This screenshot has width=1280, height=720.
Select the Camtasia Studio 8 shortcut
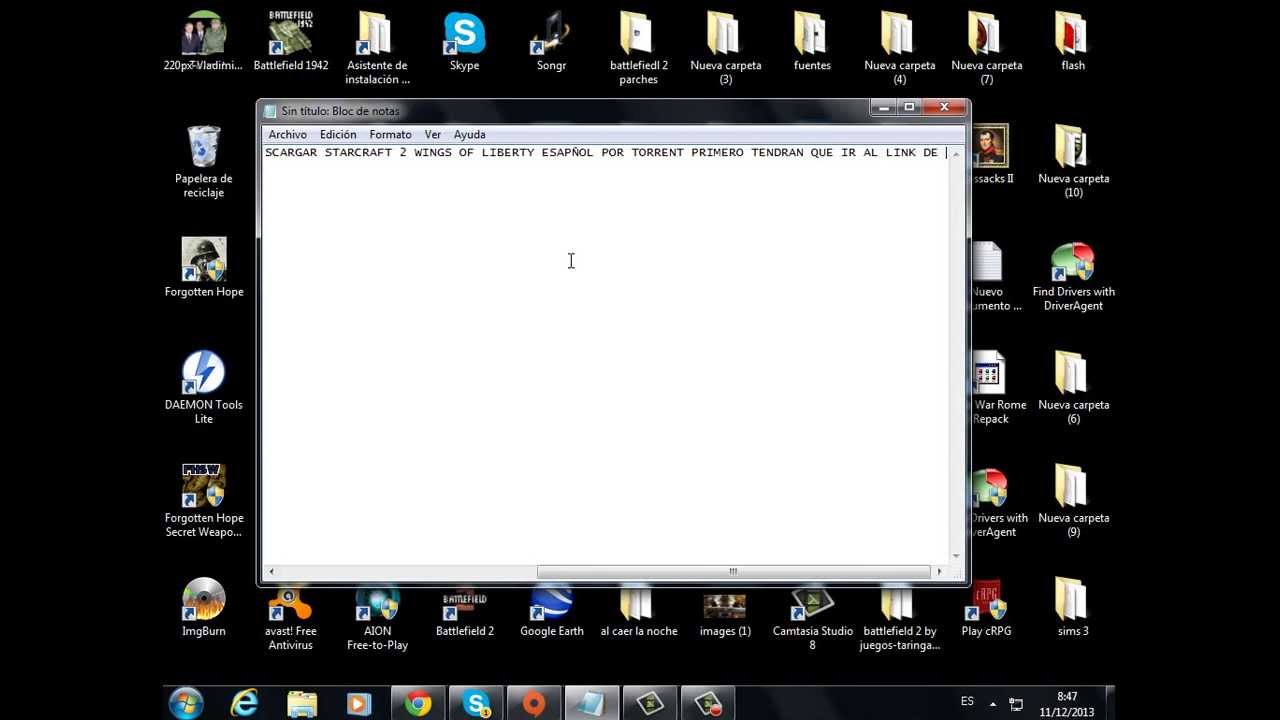coord(812,618)
